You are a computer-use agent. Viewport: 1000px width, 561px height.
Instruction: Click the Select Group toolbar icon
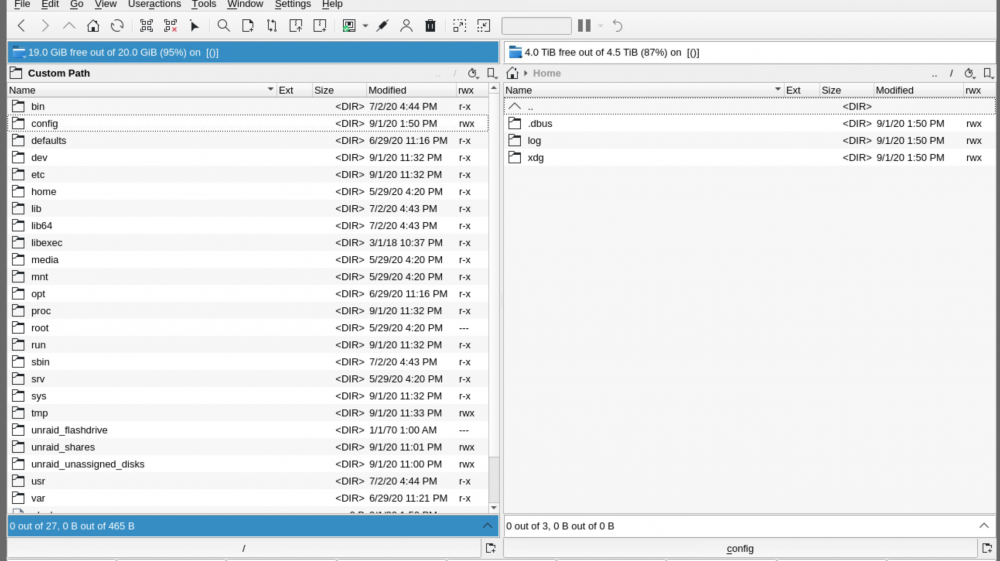pyautogui.click(x=146, y=26)
